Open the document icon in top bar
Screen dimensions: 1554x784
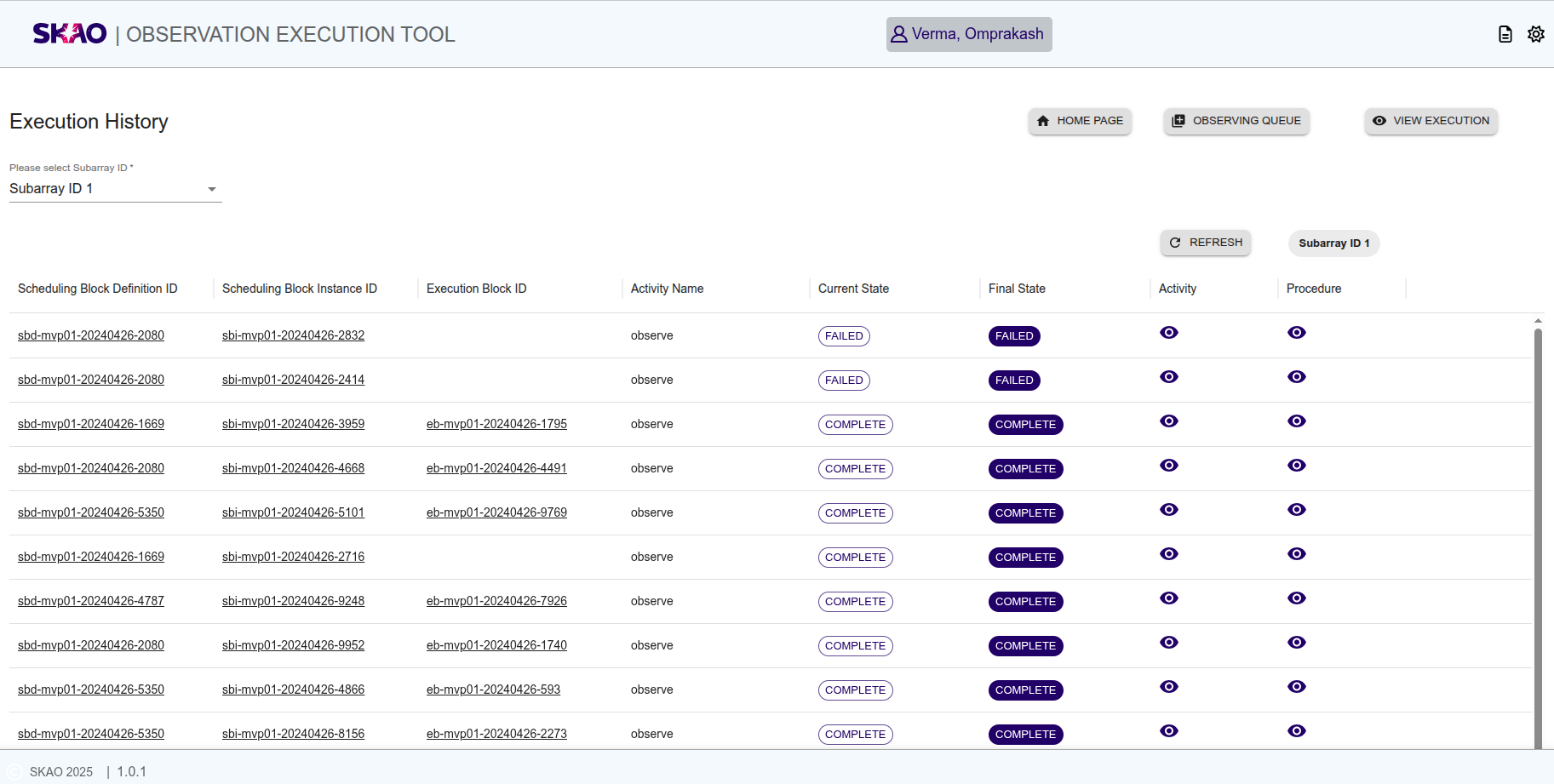[x=1505, y=34]
